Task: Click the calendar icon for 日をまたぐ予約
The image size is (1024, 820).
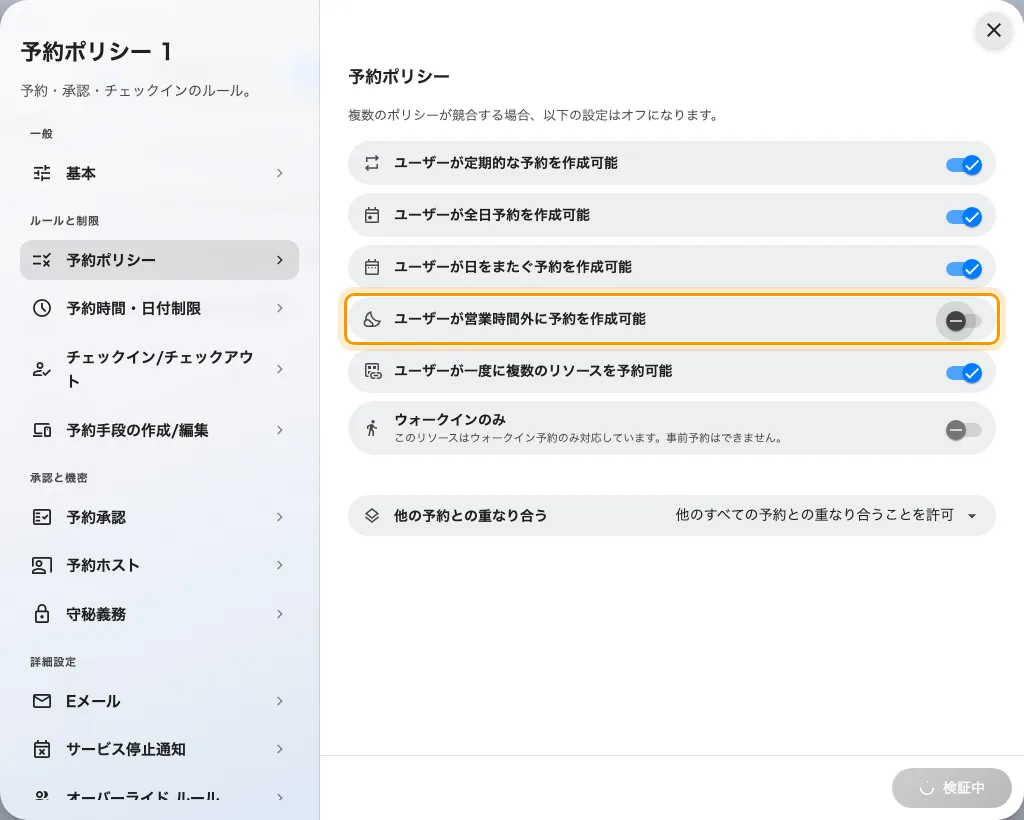Action: [x=372, y=267]
